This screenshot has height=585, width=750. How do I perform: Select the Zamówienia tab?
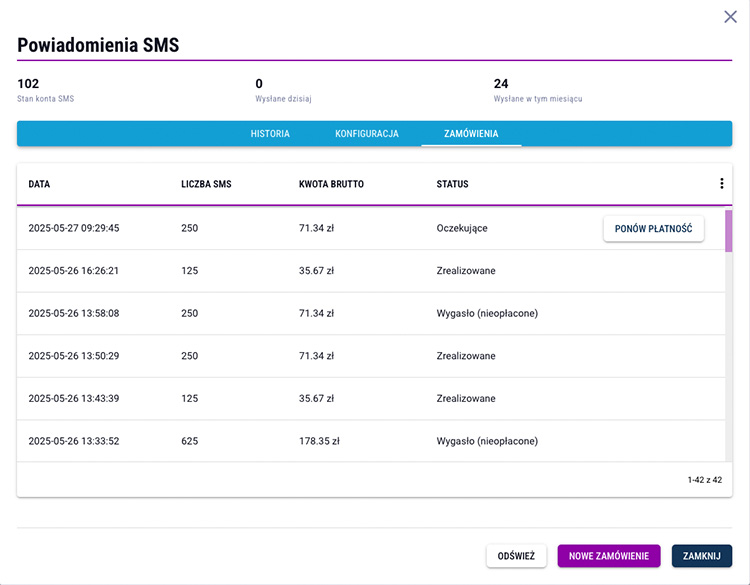(471, 133)
